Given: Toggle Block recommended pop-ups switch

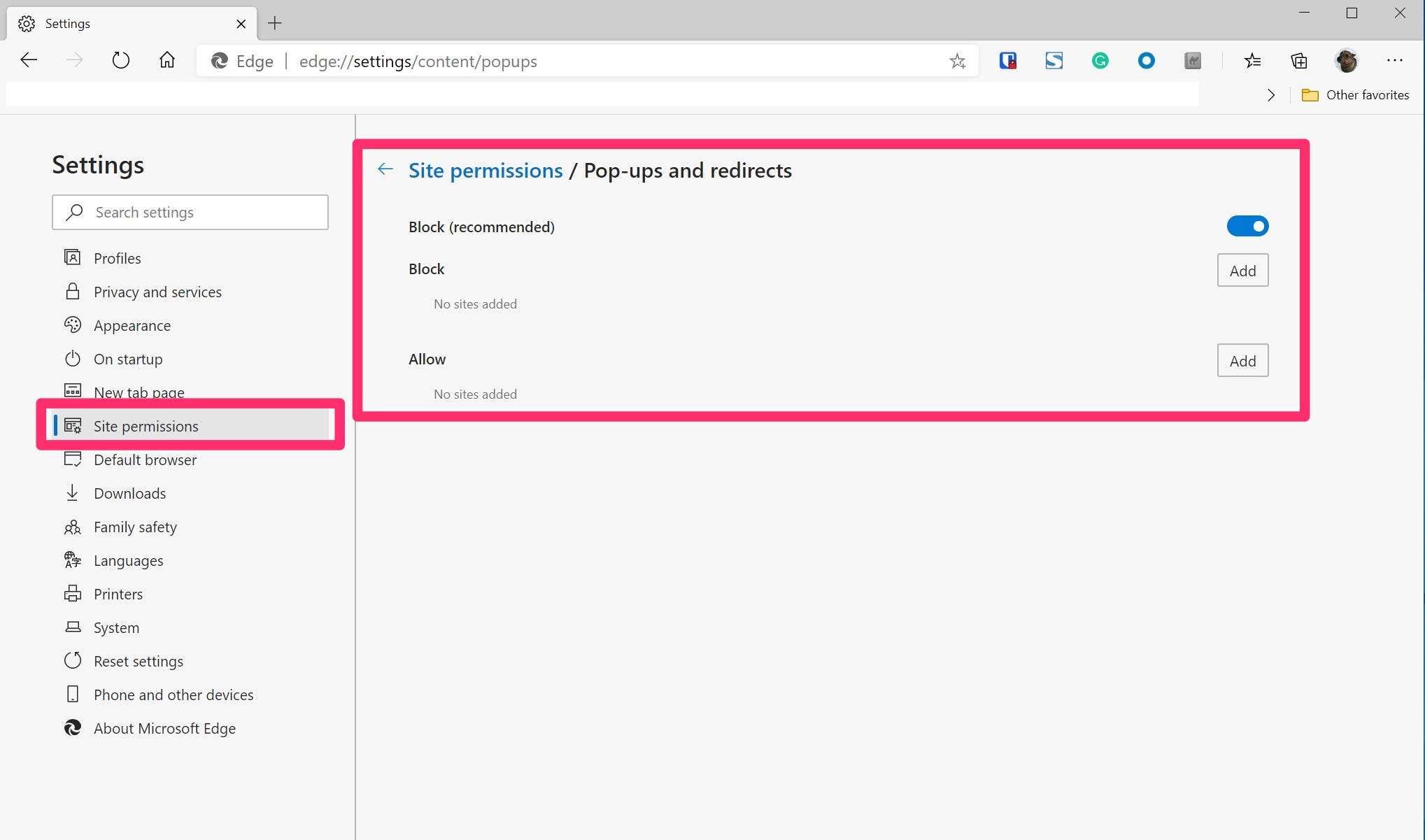Looking at the screenshot, I should (1249, 225).
